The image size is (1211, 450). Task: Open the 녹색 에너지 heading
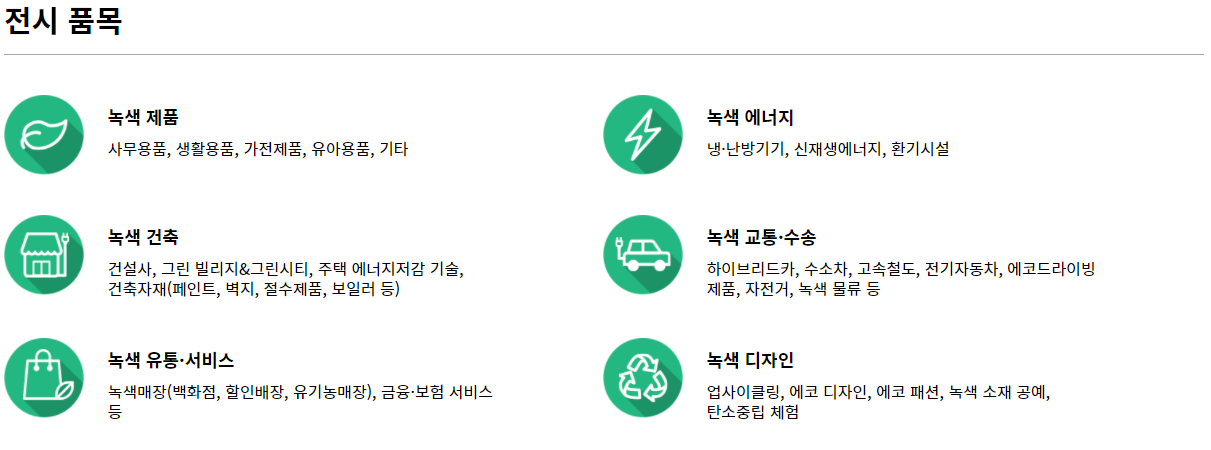pyautogui.click(x=750, y=118)
